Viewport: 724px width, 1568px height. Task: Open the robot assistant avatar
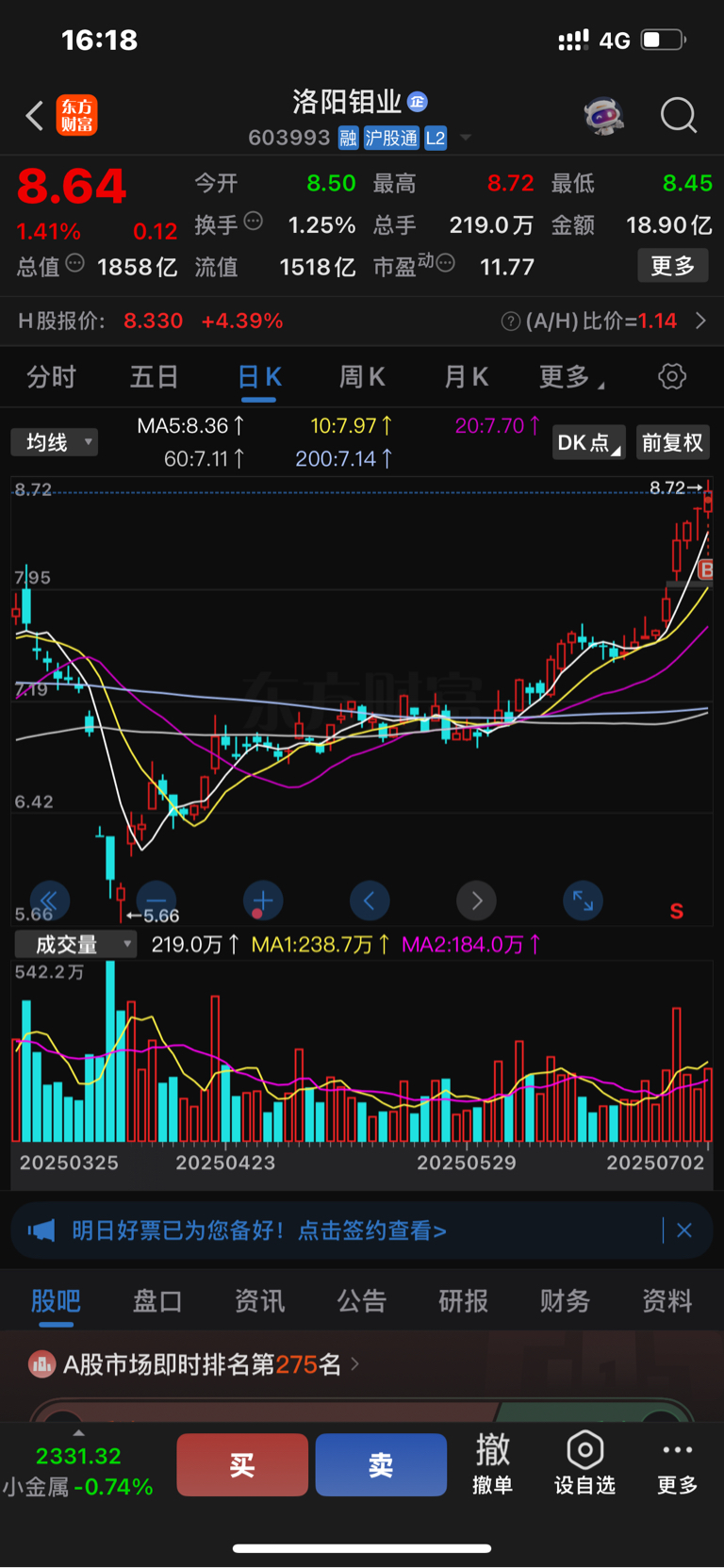point(603,115)
